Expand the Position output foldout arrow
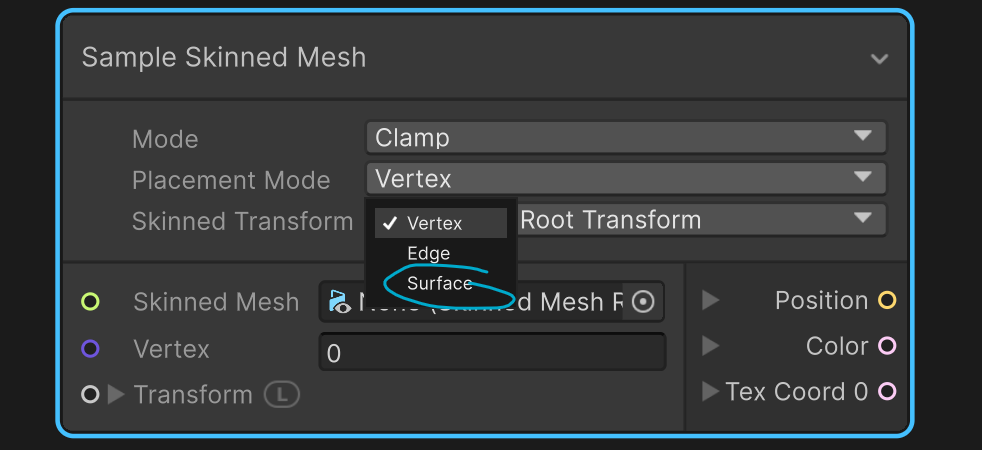 [710, 300]
